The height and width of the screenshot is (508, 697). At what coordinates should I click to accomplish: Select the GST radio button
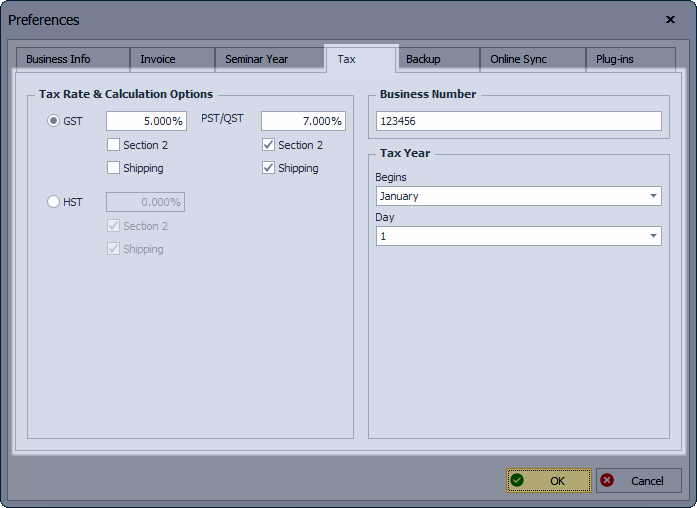click(53, 120)
